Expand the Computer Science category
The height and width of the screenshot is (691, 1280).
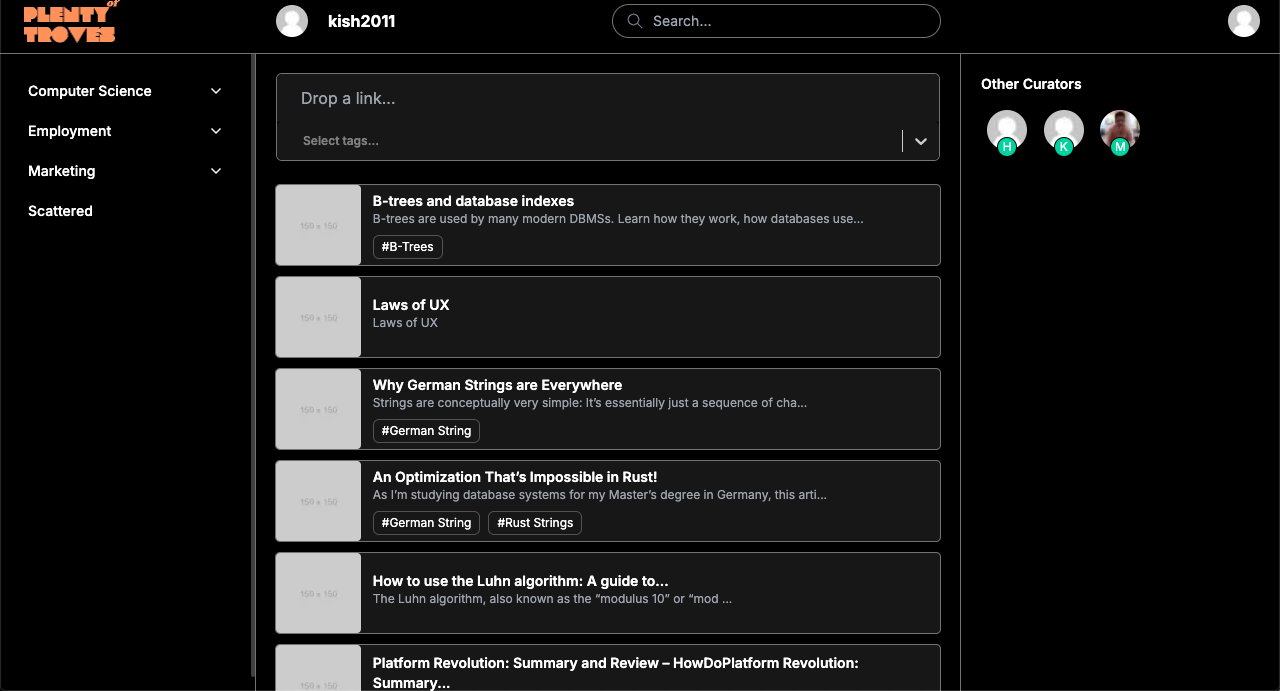click(x=216, y=91)
